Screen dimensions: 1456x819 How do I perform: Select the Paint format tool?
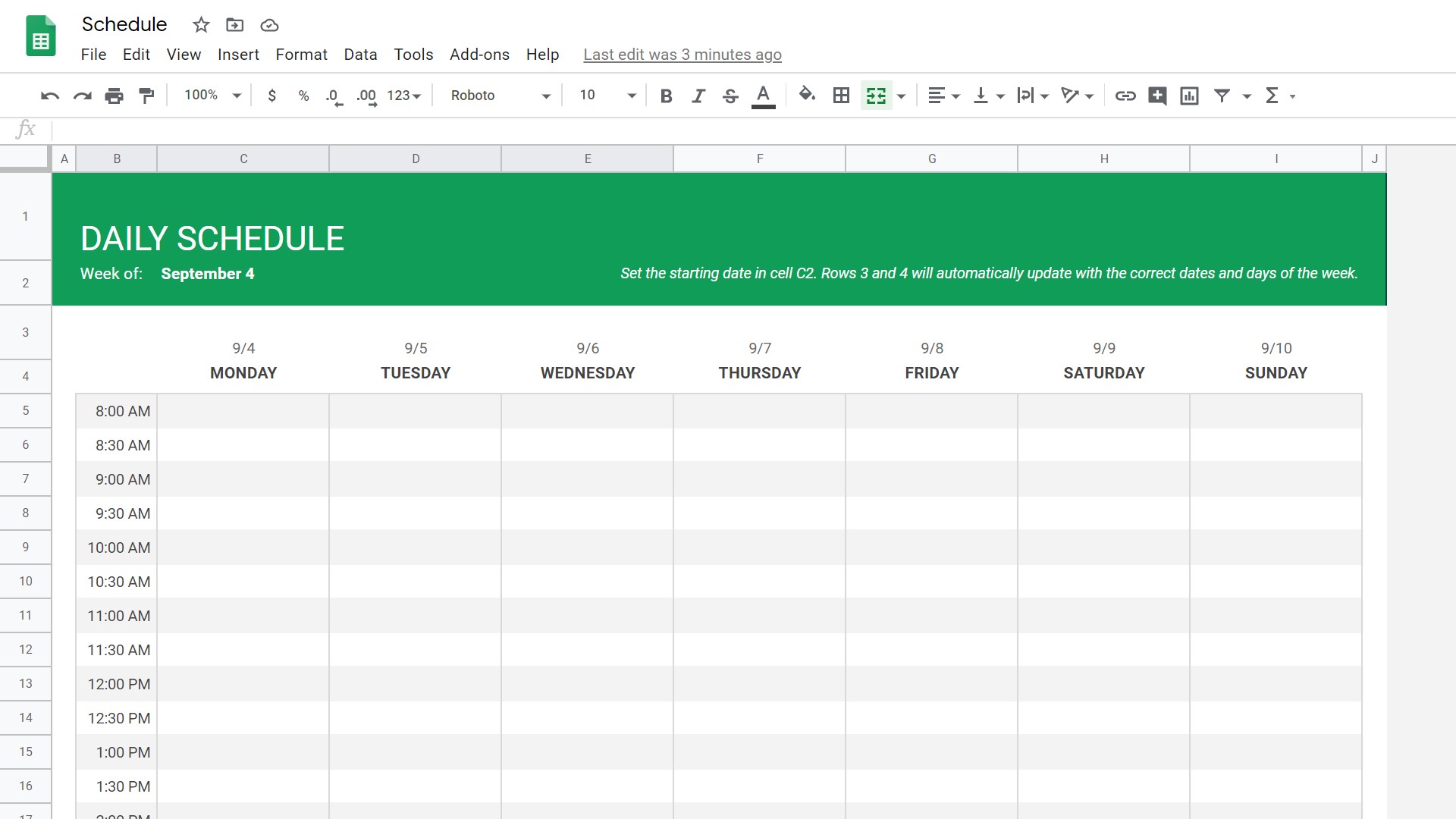[x=146, y=96]
